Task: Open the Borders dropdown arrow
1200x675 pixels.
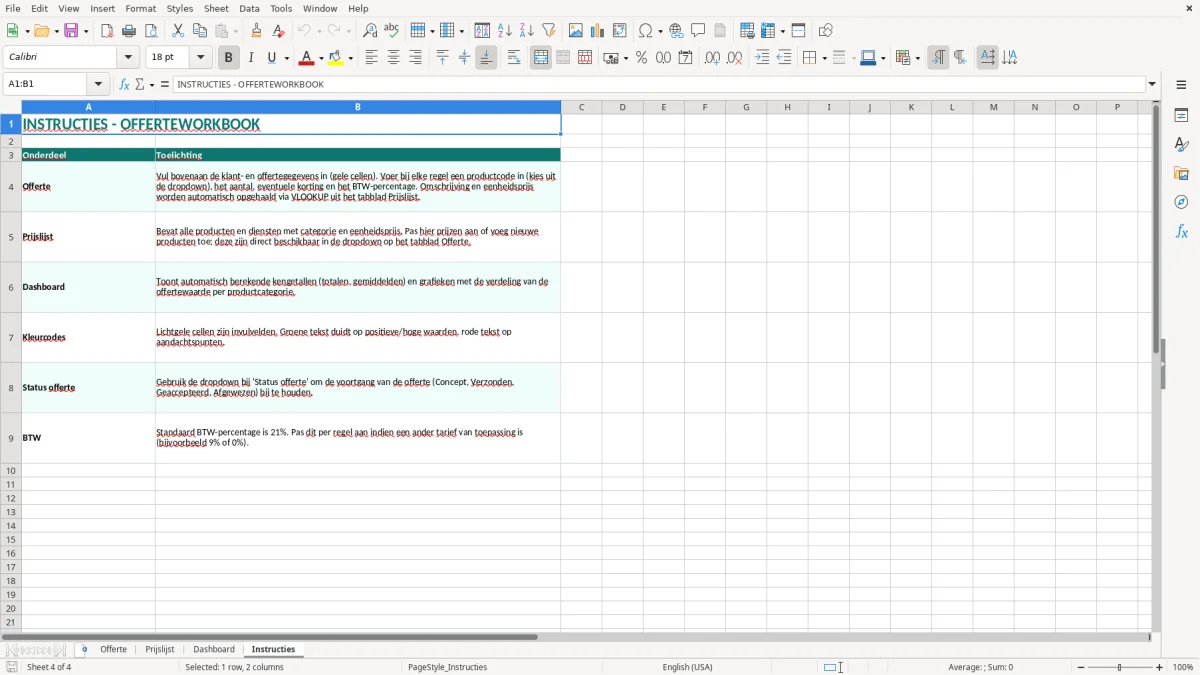Action: point(823,58)
